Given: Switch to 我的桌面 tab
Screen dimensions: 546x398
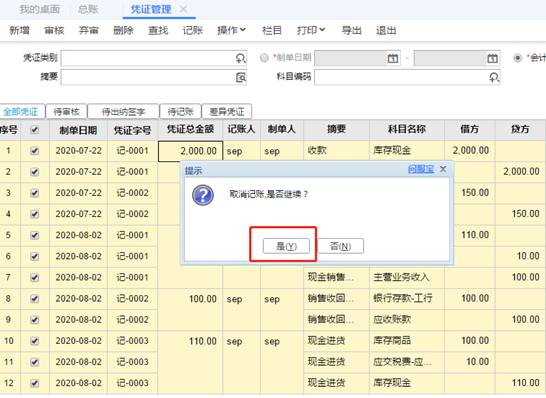Looking at the screenshot, I should click(40, 9).
